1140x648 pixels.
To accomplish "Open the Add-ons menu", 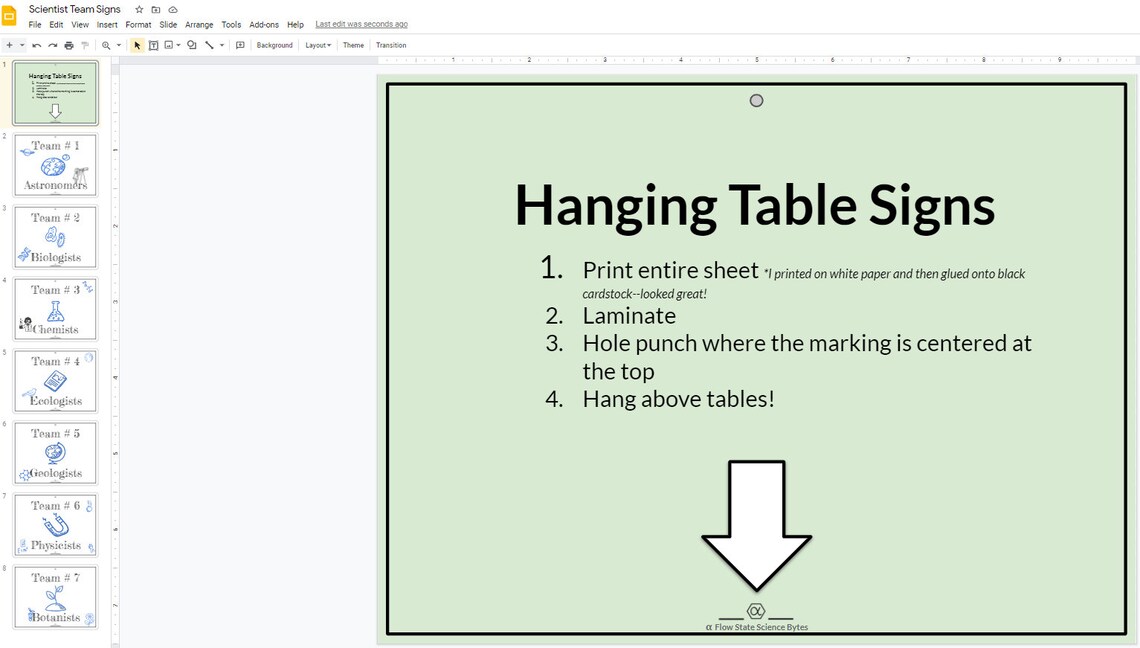I will click(264, 24).
